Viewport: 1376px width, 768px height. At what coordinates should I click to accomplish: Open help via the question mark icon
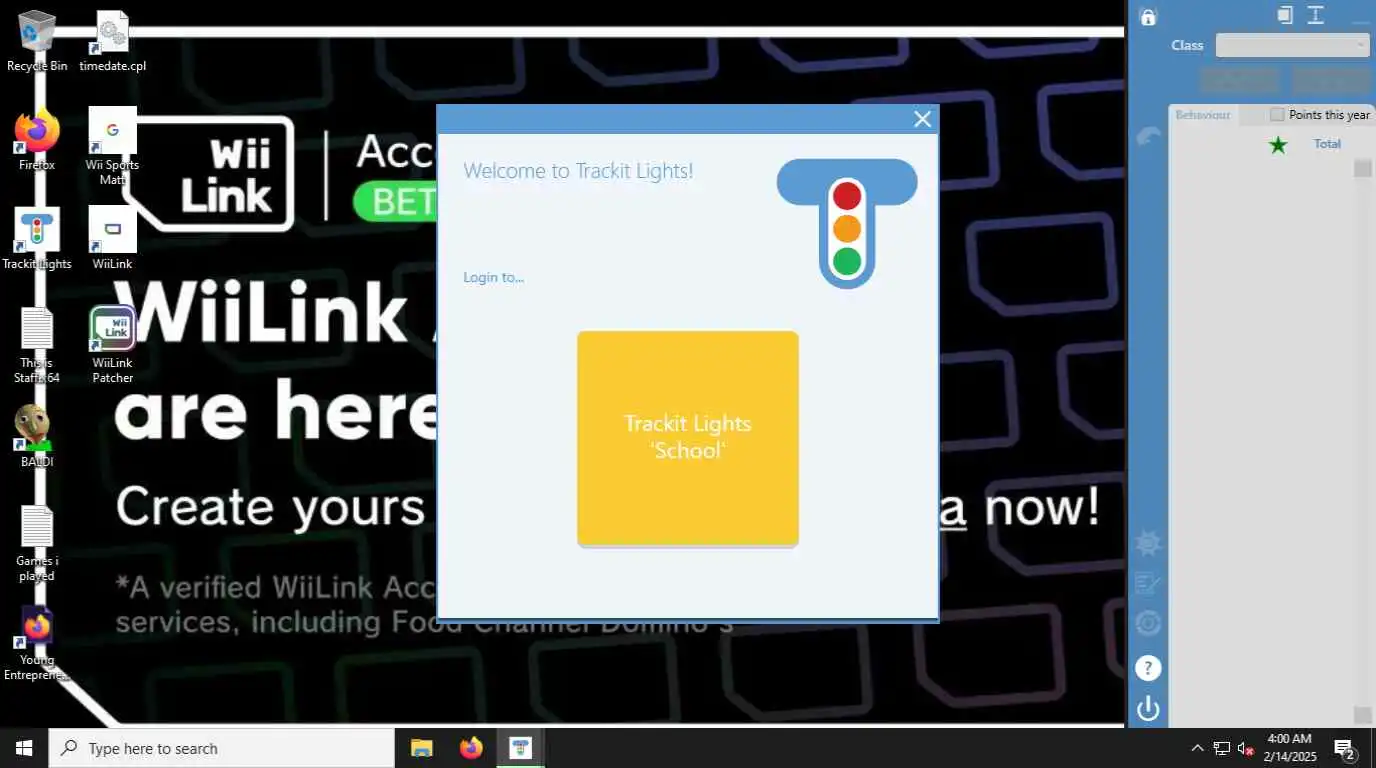tap(1148, 667)
